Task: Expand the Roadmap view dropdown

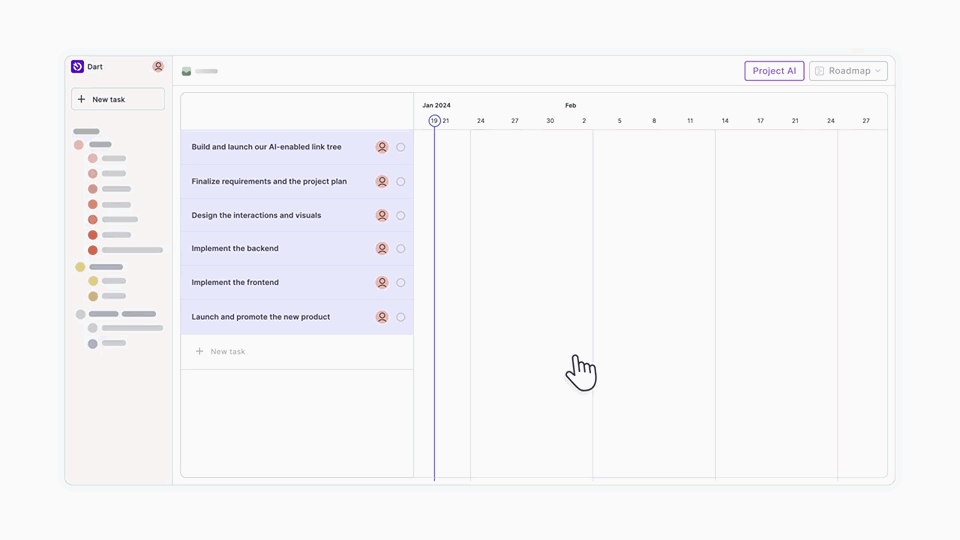Action: (848, 71)
